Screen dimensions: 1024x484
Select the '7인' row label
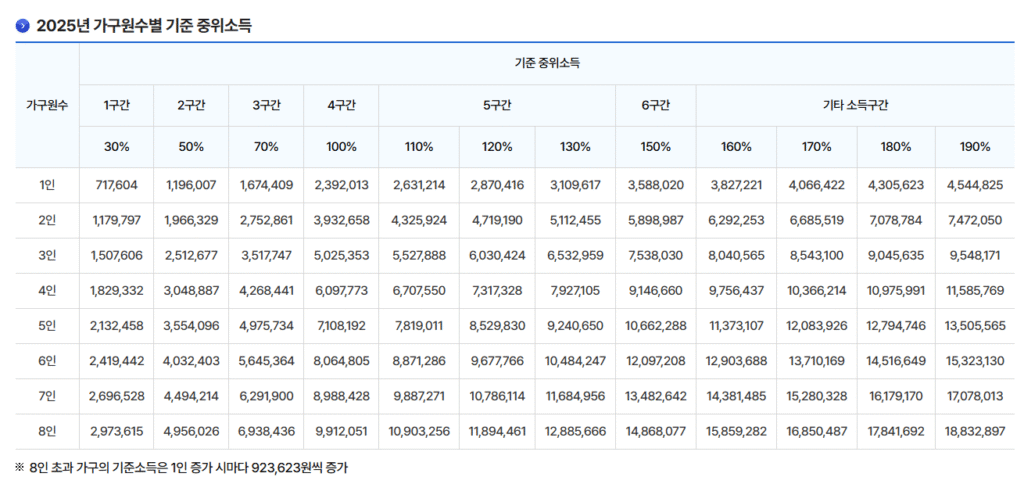point(47,396)
